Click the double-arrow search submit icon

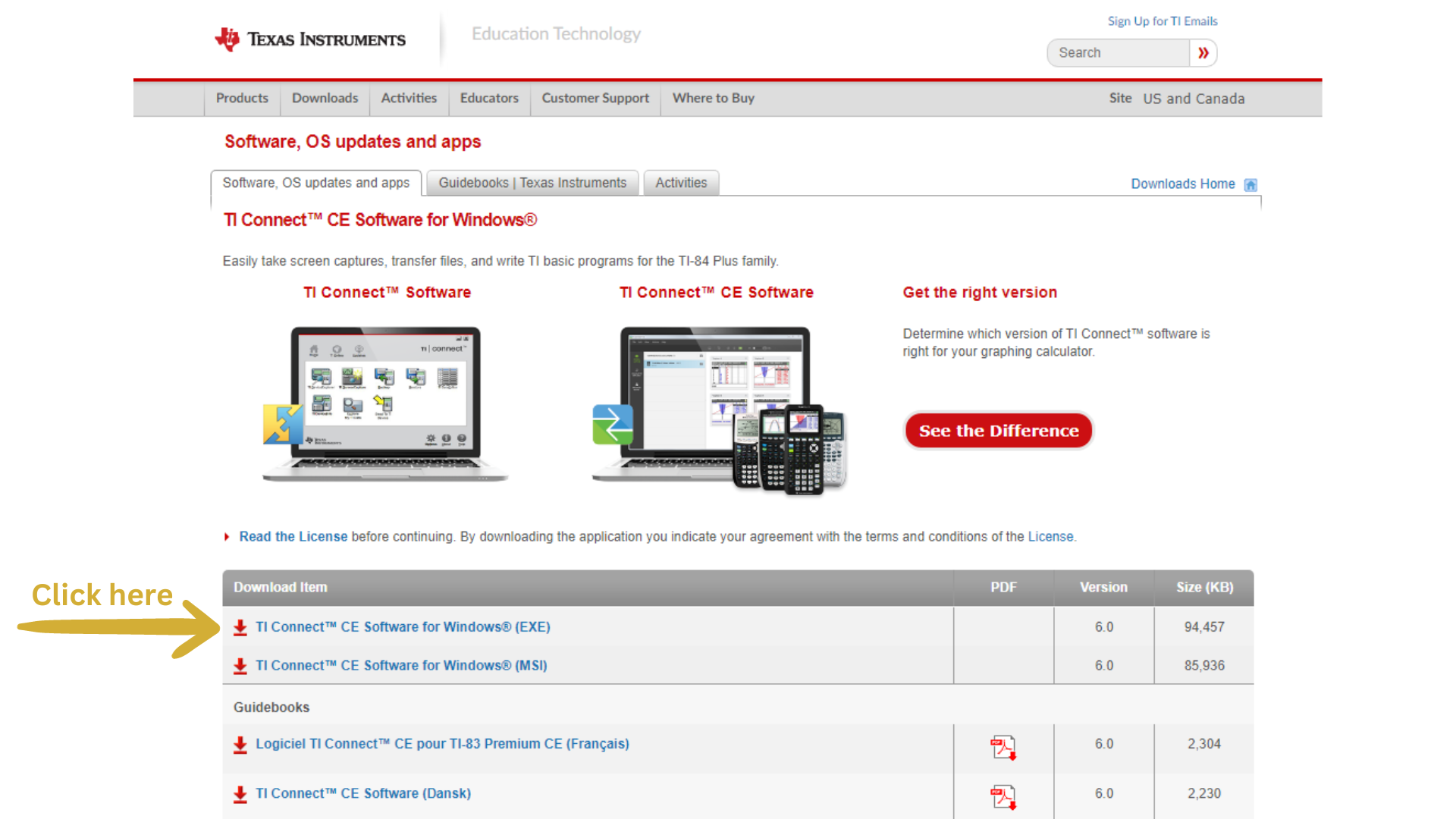click(1203, 52)
